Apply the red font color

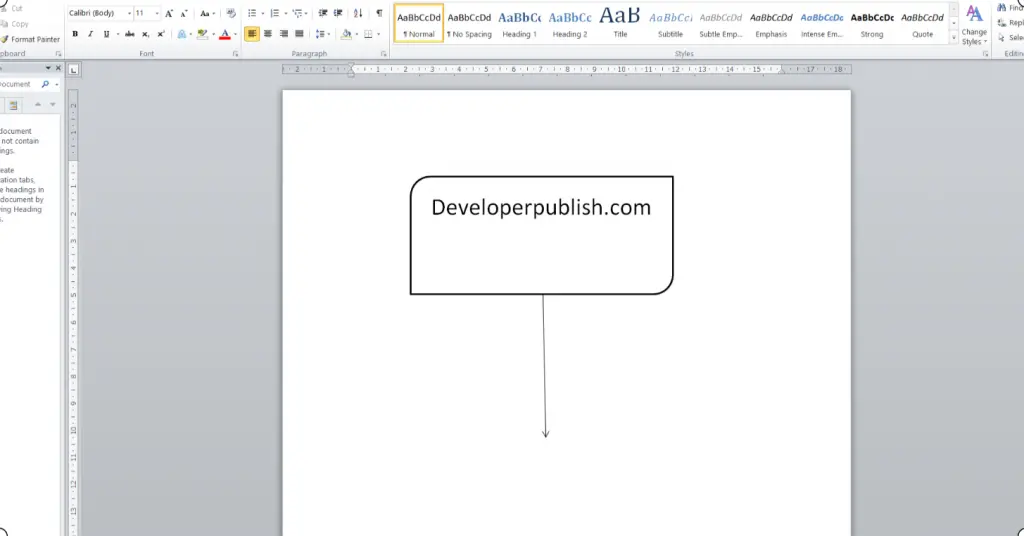[x=225, y=34]
